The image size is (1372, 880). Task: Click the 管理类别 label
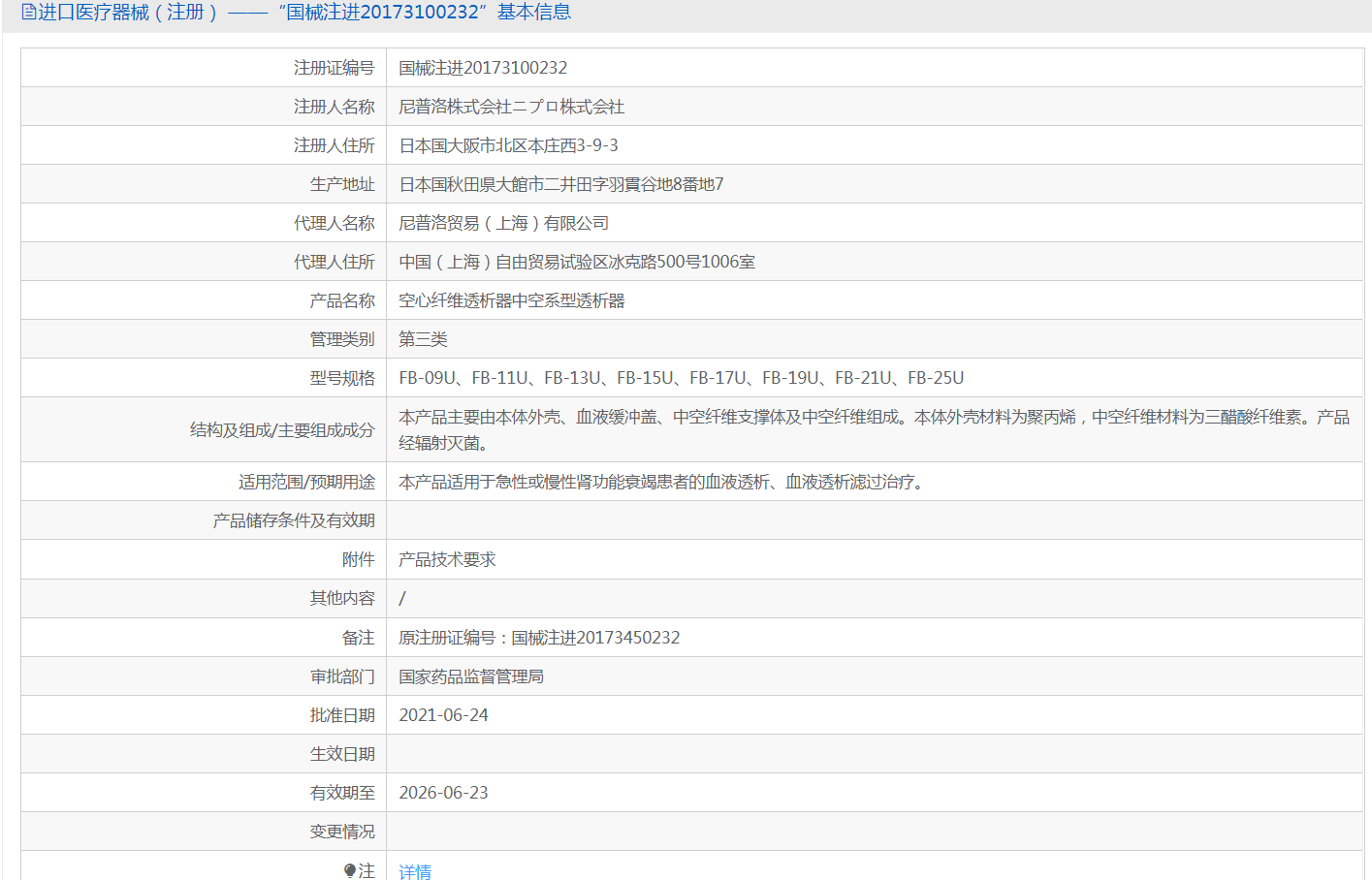(342, 339)
